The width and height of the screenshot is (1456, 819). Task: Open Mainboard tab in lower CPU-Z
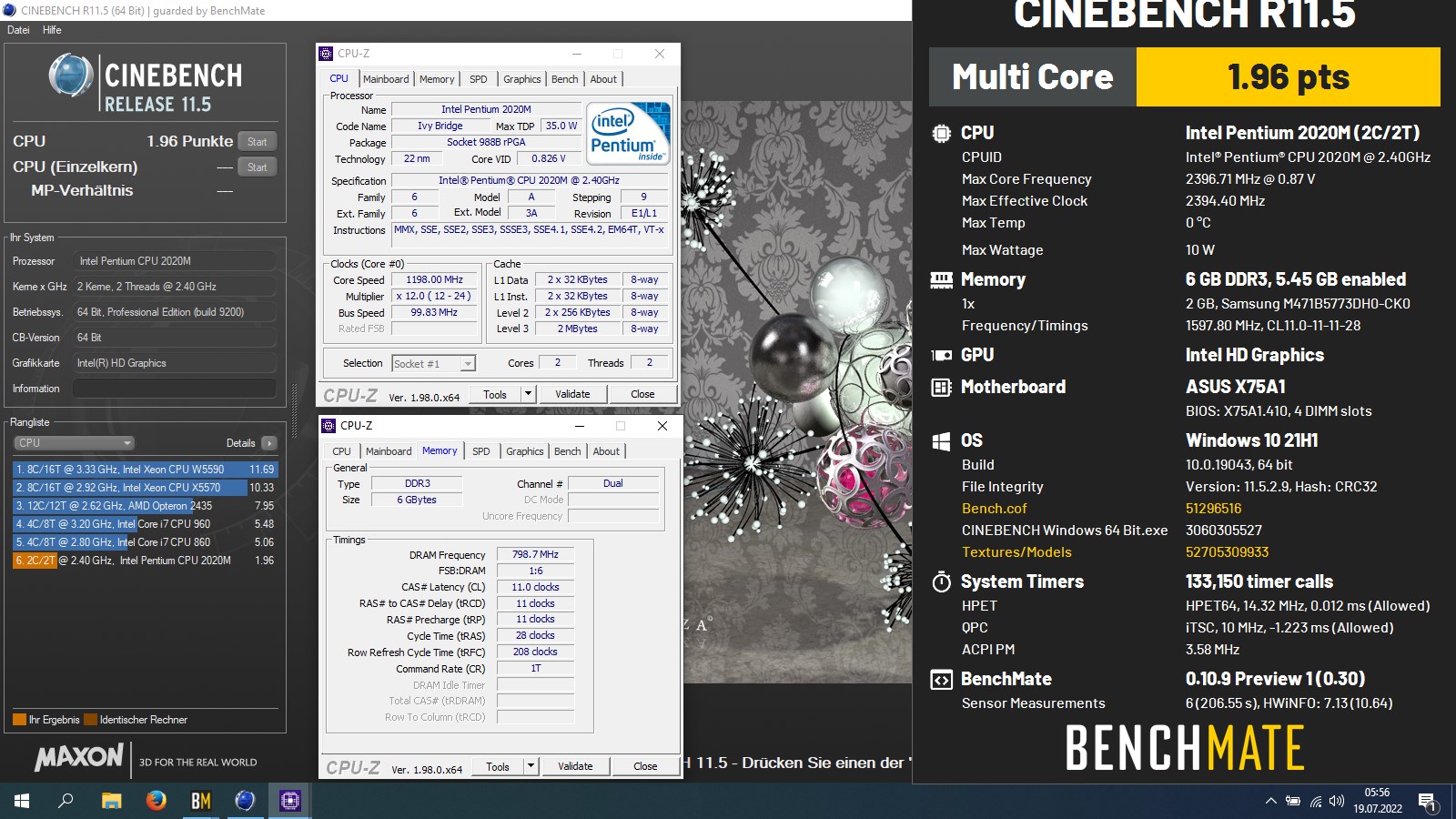389,451
